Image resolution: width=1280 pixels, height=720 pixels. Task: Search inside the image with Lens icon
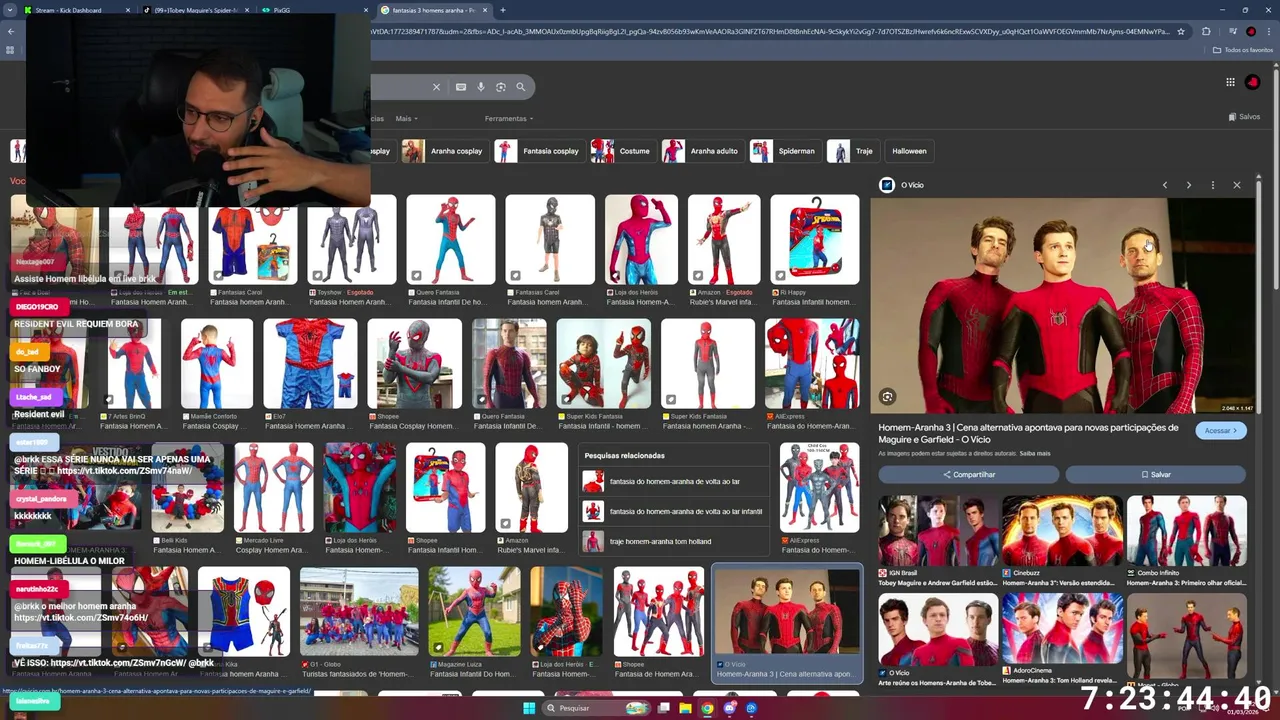pyautogui.click(x=887, y=397)
